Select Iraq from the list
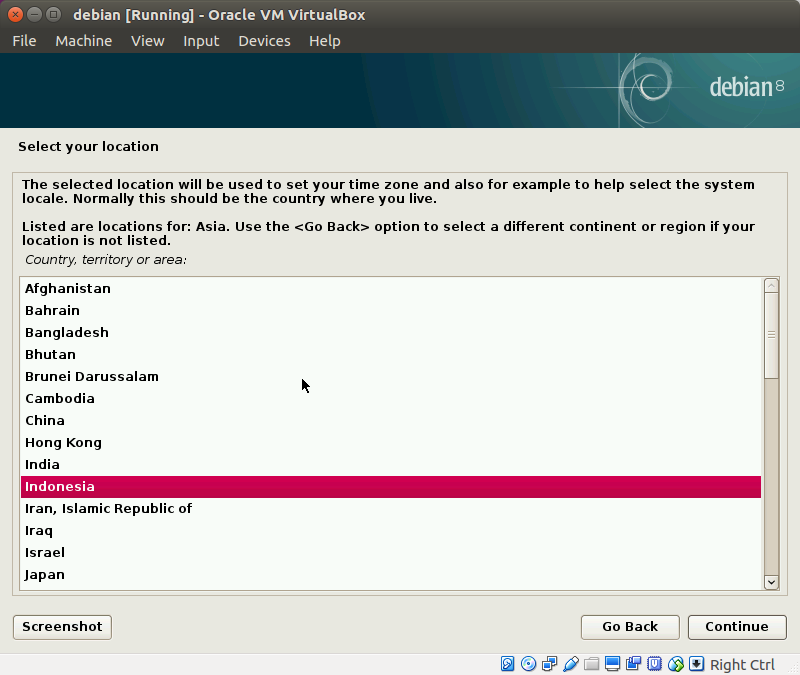 coord(391,531)
